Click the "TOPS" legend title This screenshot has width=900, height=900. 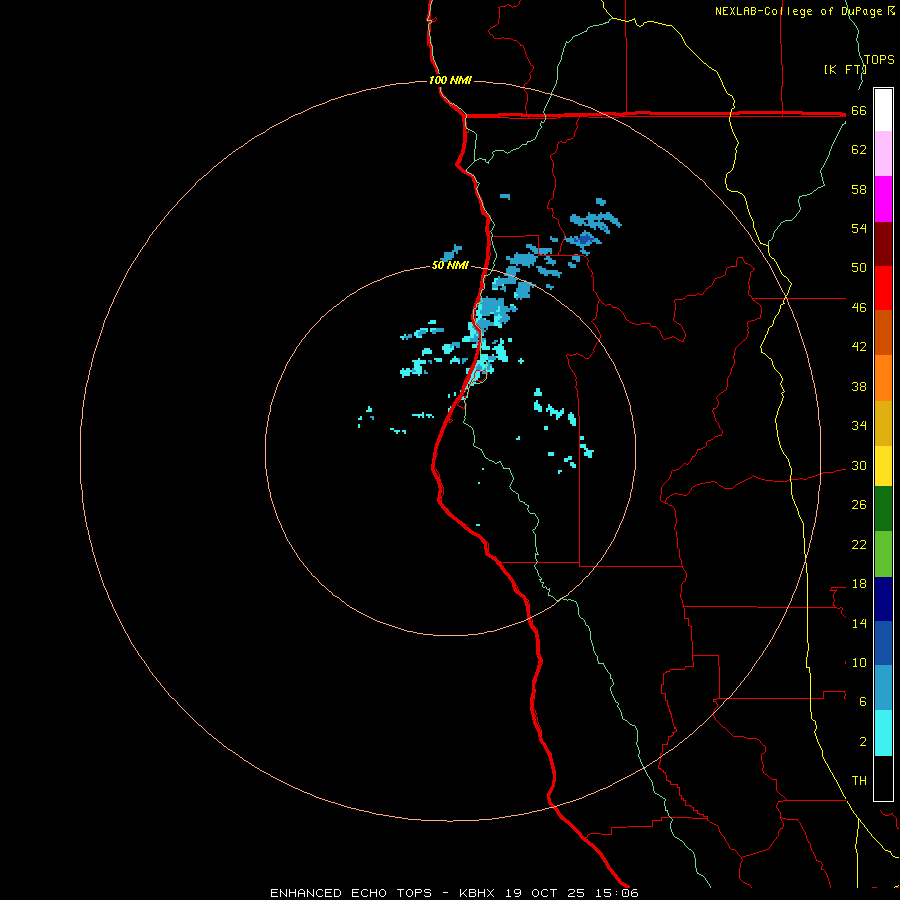coord(879,60)
